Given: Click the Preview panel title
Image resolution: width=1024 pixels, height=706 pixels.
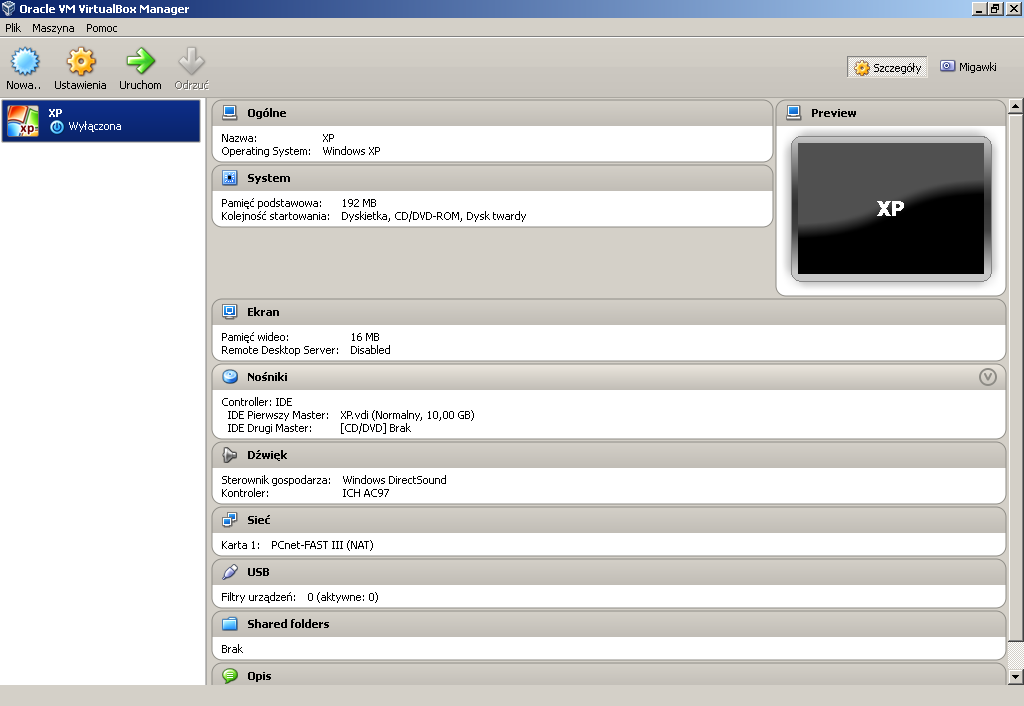Looking at the screenshot, I should (833, 113).
